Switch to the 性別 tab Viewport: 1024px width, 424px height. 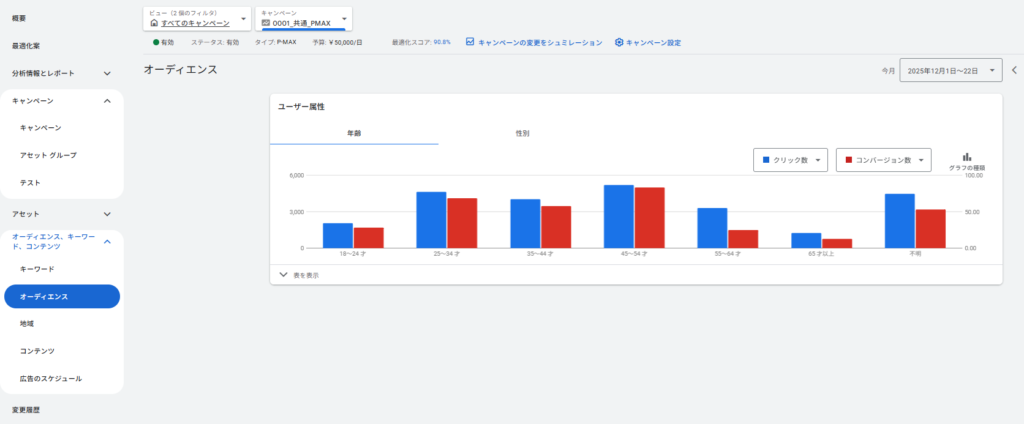pyautogui.click(x=522, y=133)
